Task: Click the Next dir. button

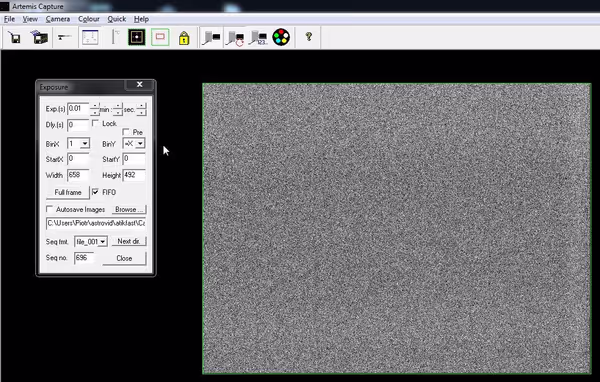Action: (x=129, y=241)
